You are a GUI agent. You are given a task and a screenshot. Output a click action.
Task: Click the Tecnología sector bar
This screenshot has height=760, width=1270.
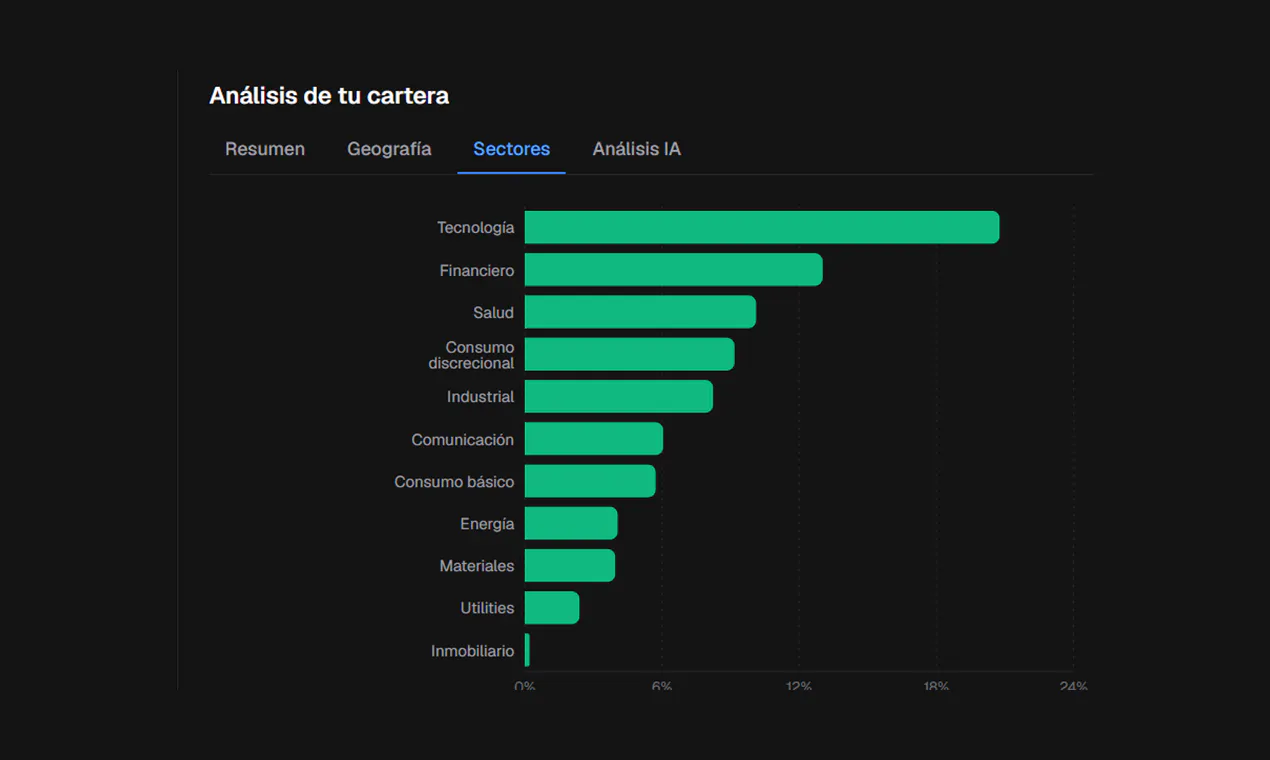762,227
